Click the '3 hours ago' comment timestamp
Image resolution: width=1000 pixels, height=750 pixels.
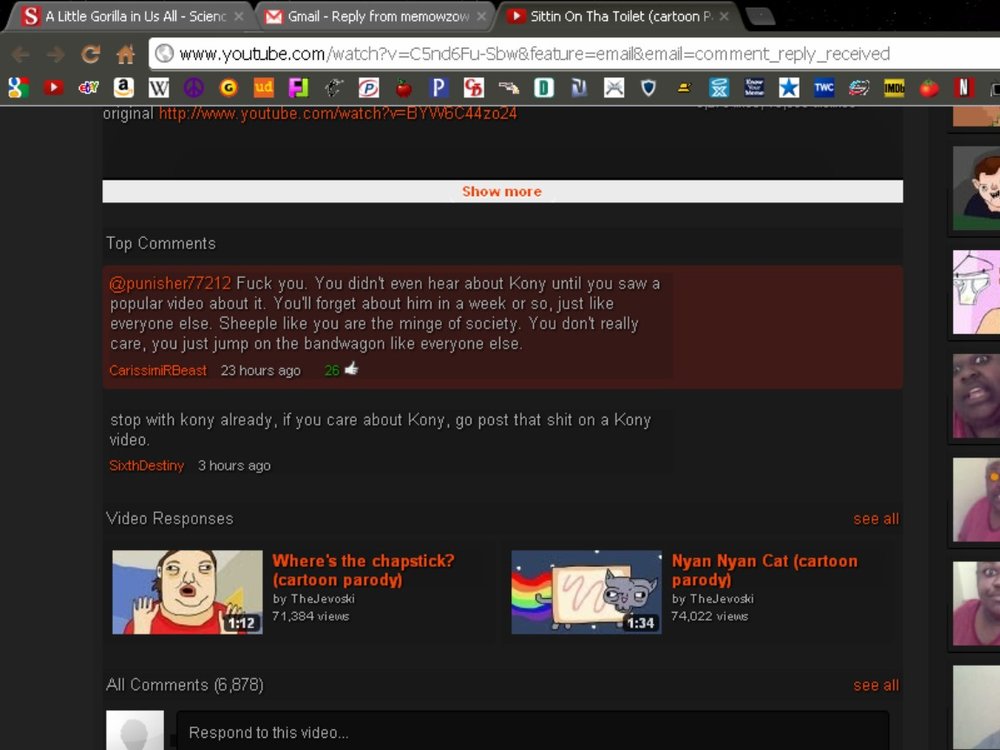pyautogui.click(x=234, y=466)
